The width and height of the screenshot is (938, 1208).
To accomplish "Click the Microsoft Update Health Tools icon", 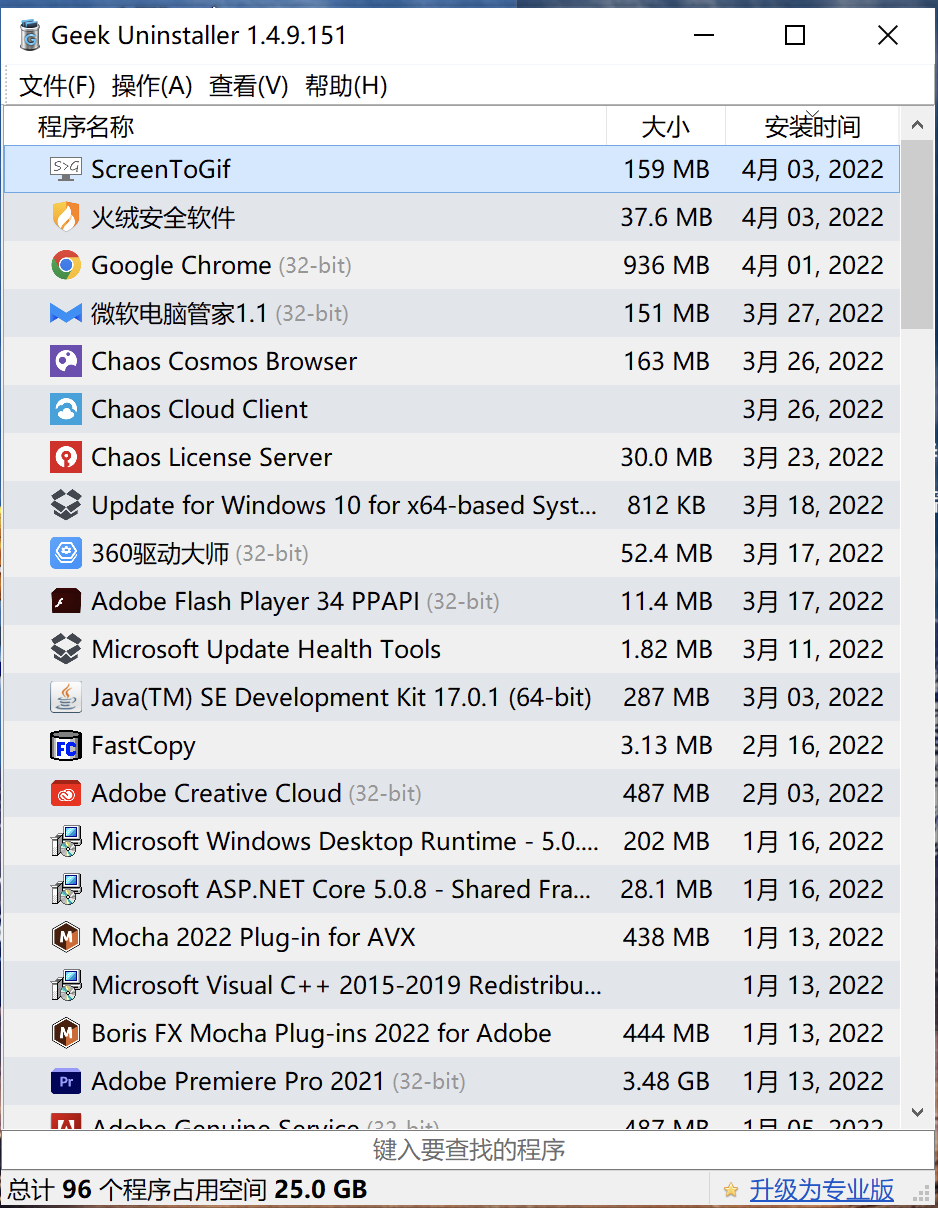I will click(66, 649).
